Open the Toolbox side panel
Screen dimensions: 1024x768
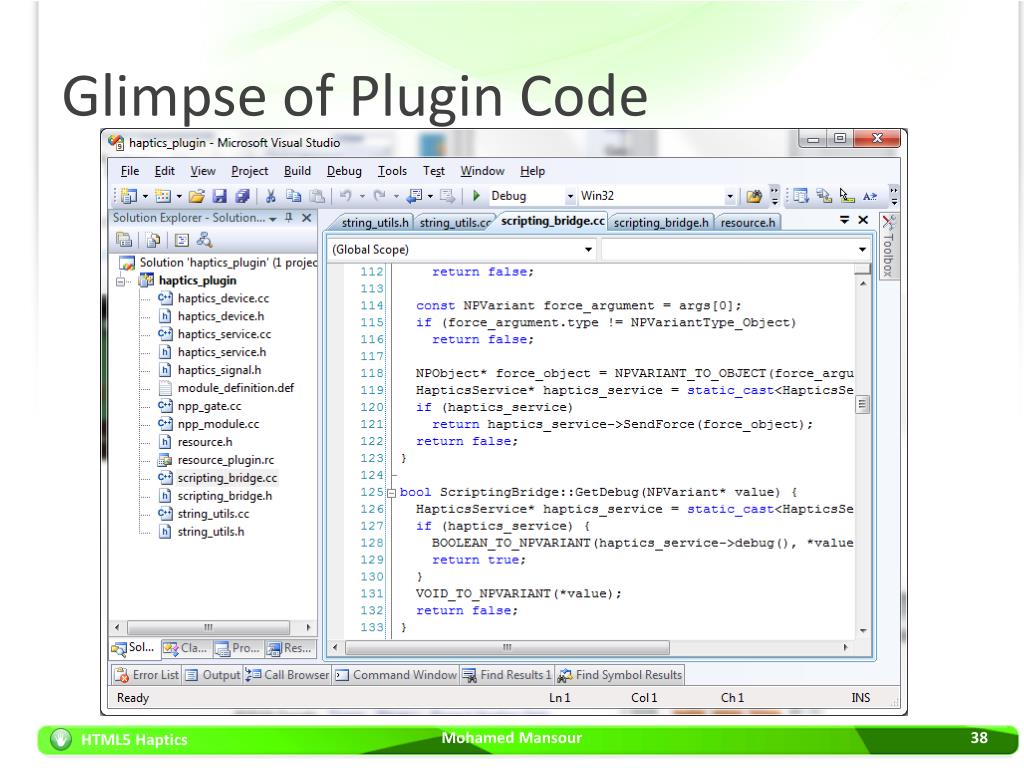tap(888, 246)
